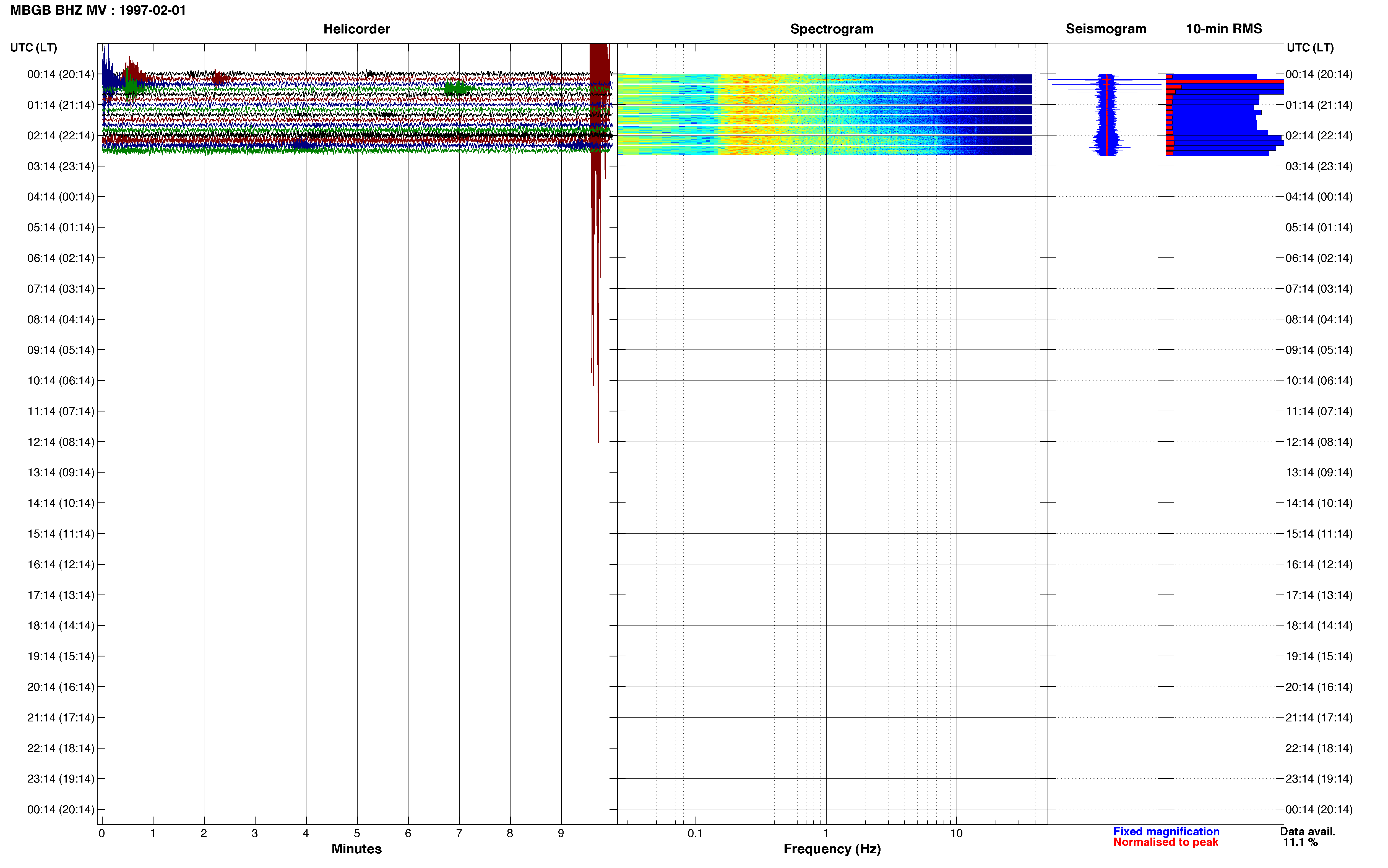The height and width of the screenshot is (868, 1388).
Task: Select the '11.1 %' data availability value
Action: (x=1300, y=842)
